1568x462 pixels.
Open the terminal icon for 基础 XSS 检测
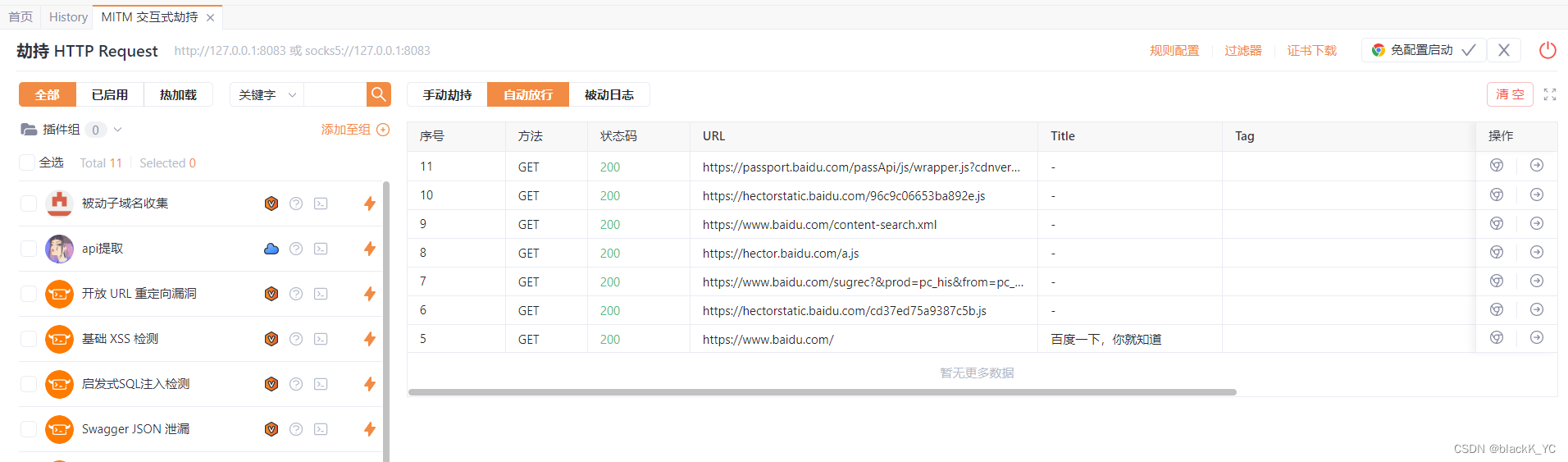point(321,339)
